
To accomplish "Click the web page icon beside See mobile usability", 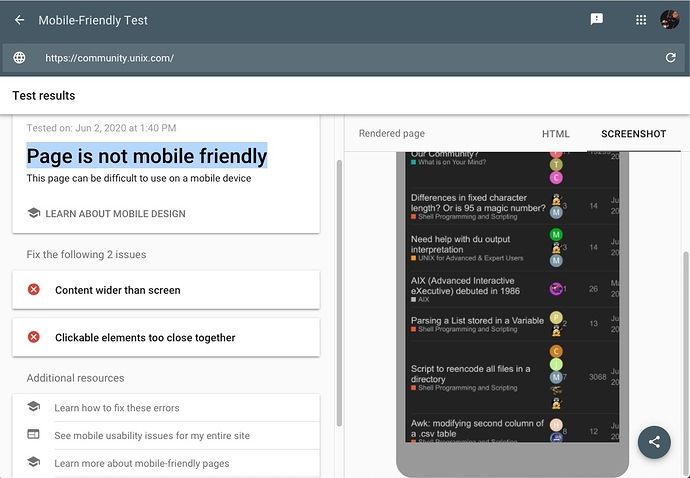I will point(33,434).
